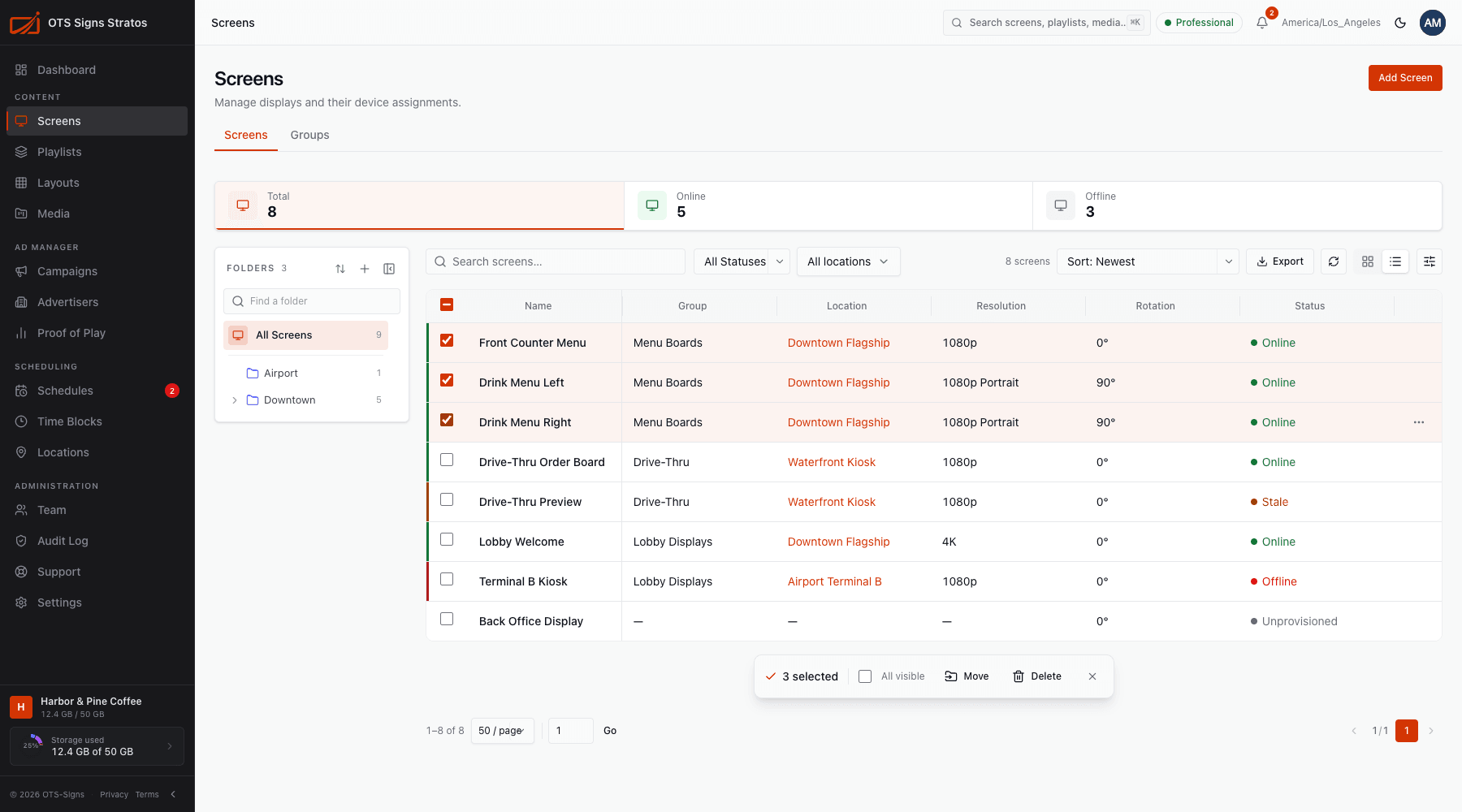Open the 50 / page dropdown
Image resolution: width=1462 pixels, height=812 pixels.
click(x=502, y=731)
